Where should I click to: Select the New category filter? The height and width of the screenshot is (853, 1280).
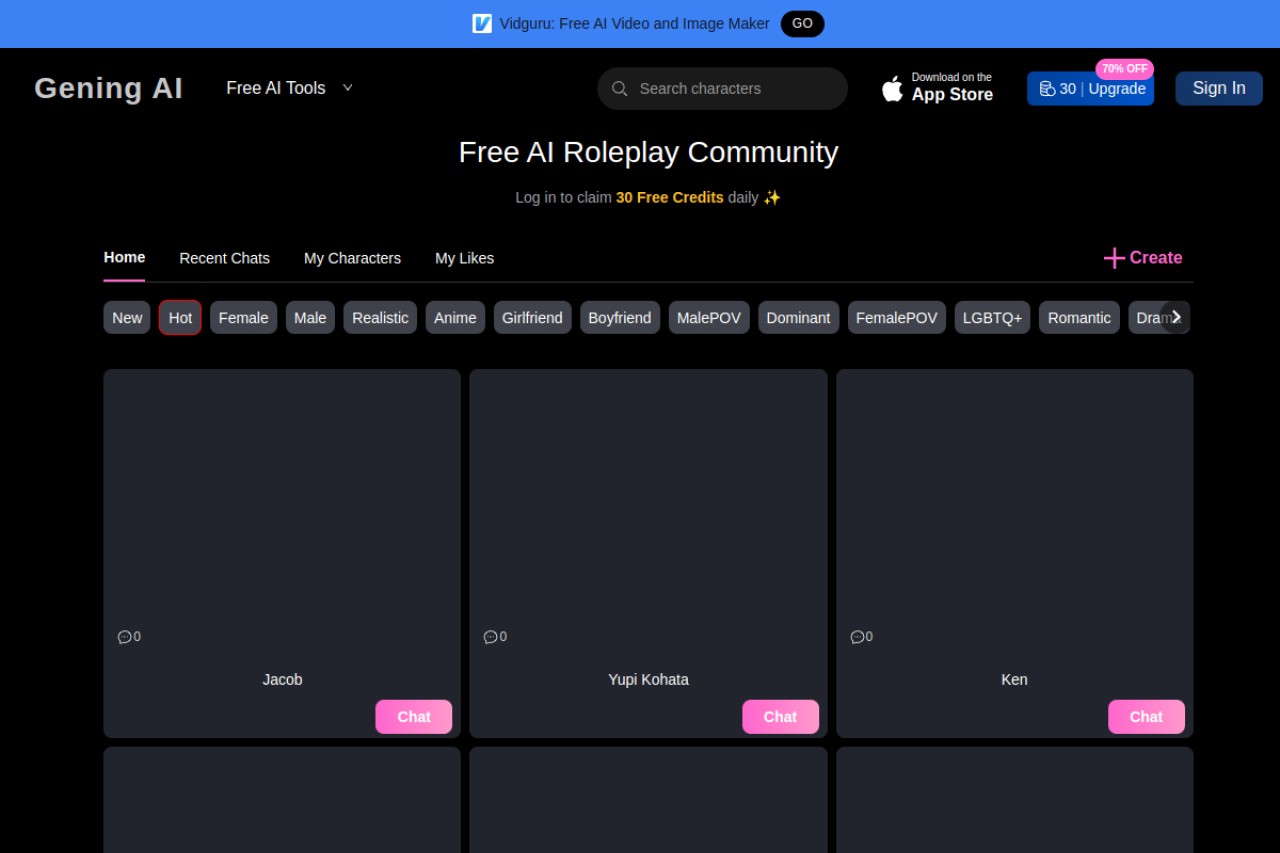127,318
